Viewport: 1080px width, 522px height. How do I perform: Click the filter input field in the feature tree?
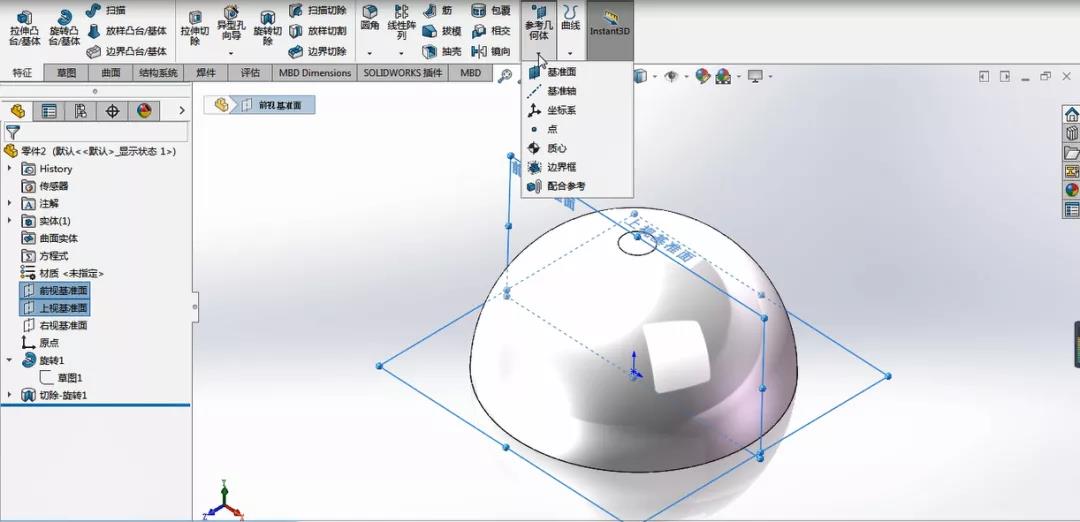[105, 132]
